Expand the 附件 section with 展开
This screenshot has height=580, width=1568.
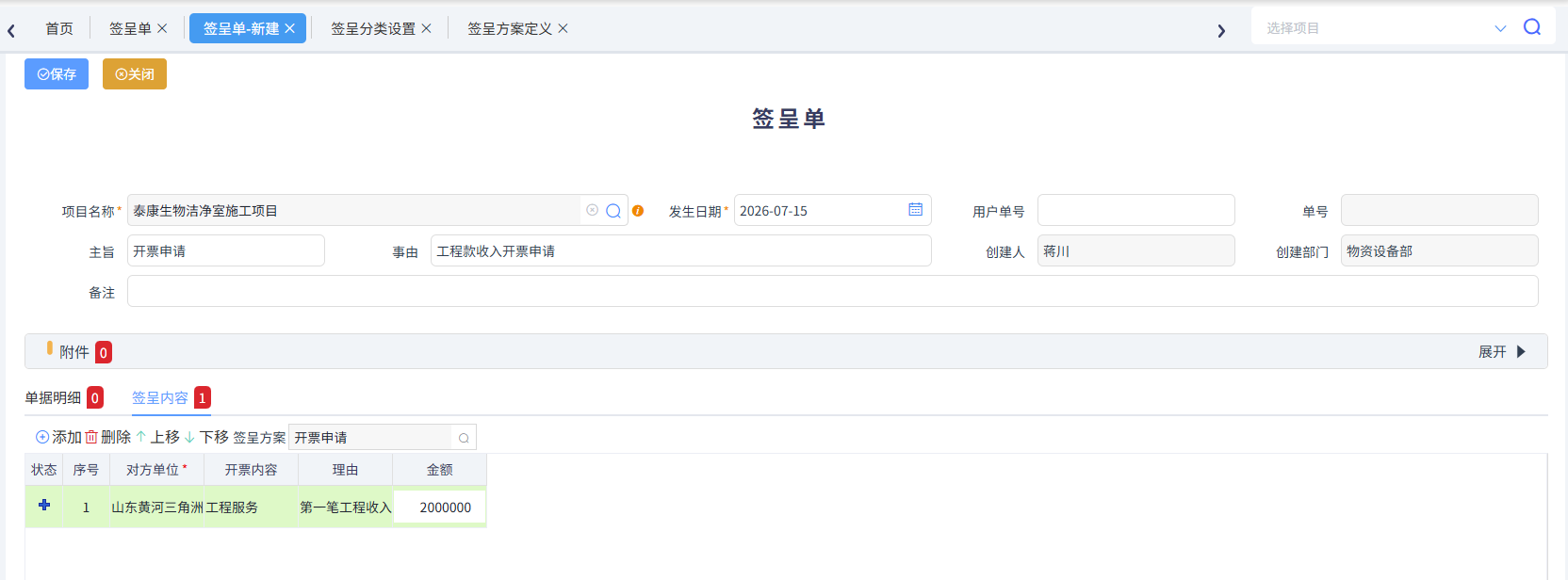click(x=1502, y=351)
